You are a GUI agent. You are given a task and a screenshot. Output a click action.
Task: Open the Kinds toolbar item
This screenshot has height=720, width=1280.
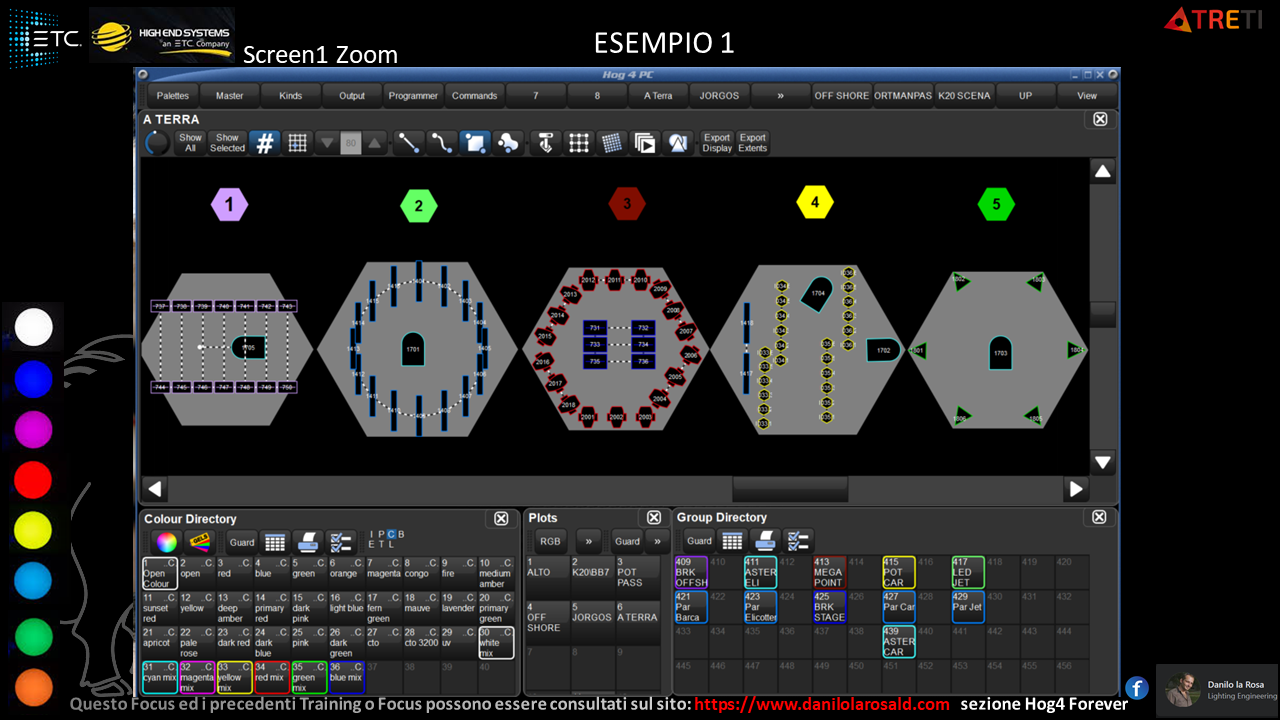[291, 95]
